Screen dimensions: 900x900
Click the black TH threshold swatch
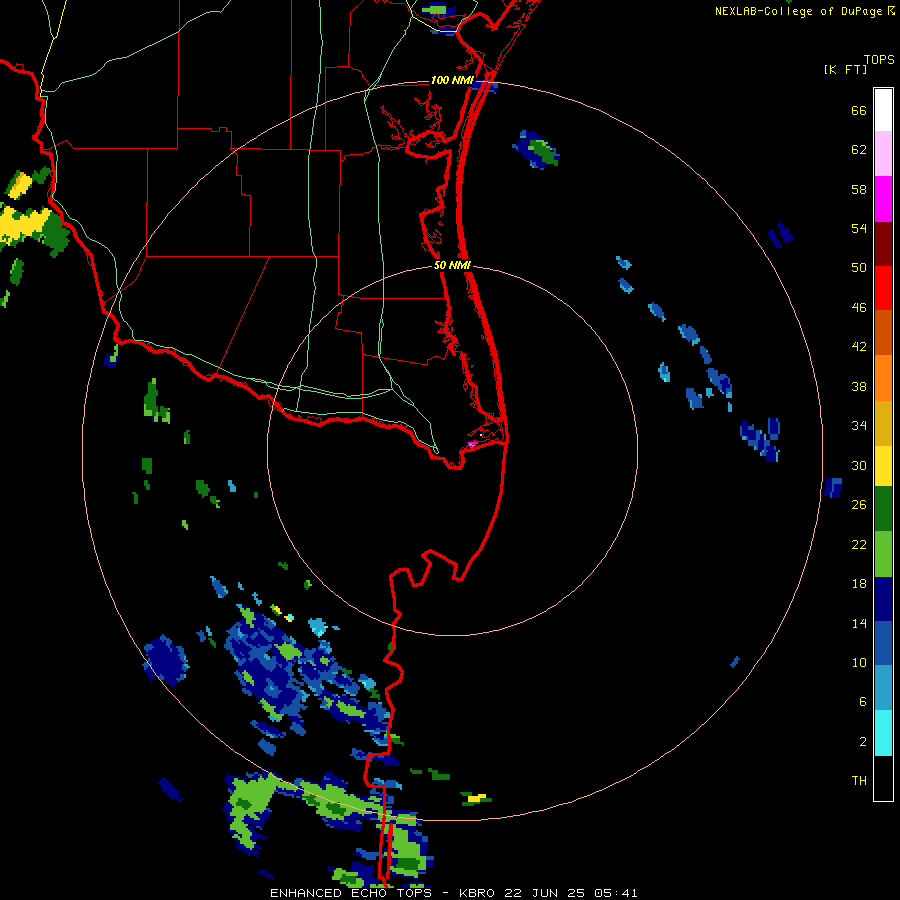[883, 778]
